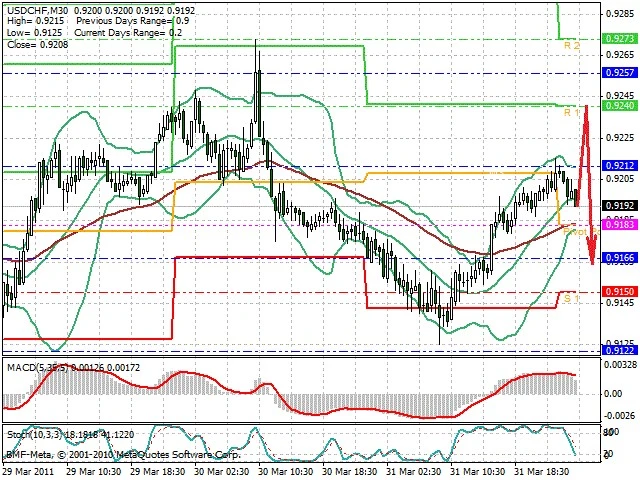Click the USDCHF,M30 chart title
This screenshot has width=640, height=480.
point(33,10)
